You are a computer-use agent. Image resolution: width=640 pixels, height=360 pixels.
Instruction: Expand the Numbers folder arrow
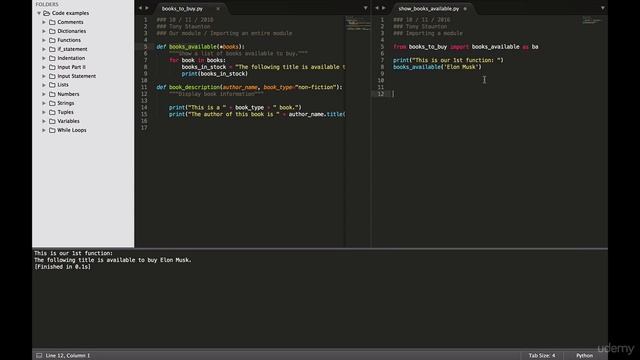44,94
